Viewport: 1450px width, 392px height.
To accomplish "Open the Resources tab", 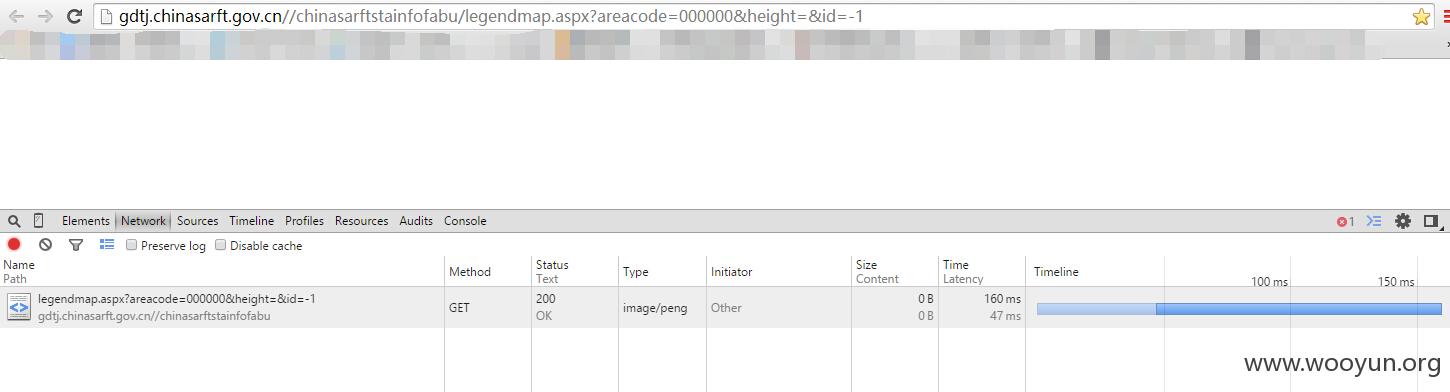I will 361,221.
